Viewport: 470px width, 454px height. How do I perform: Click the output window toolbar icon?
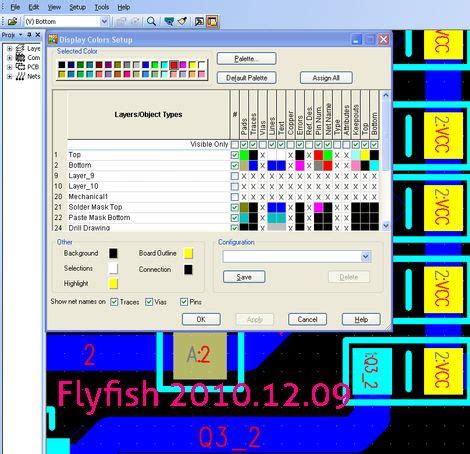199,21
